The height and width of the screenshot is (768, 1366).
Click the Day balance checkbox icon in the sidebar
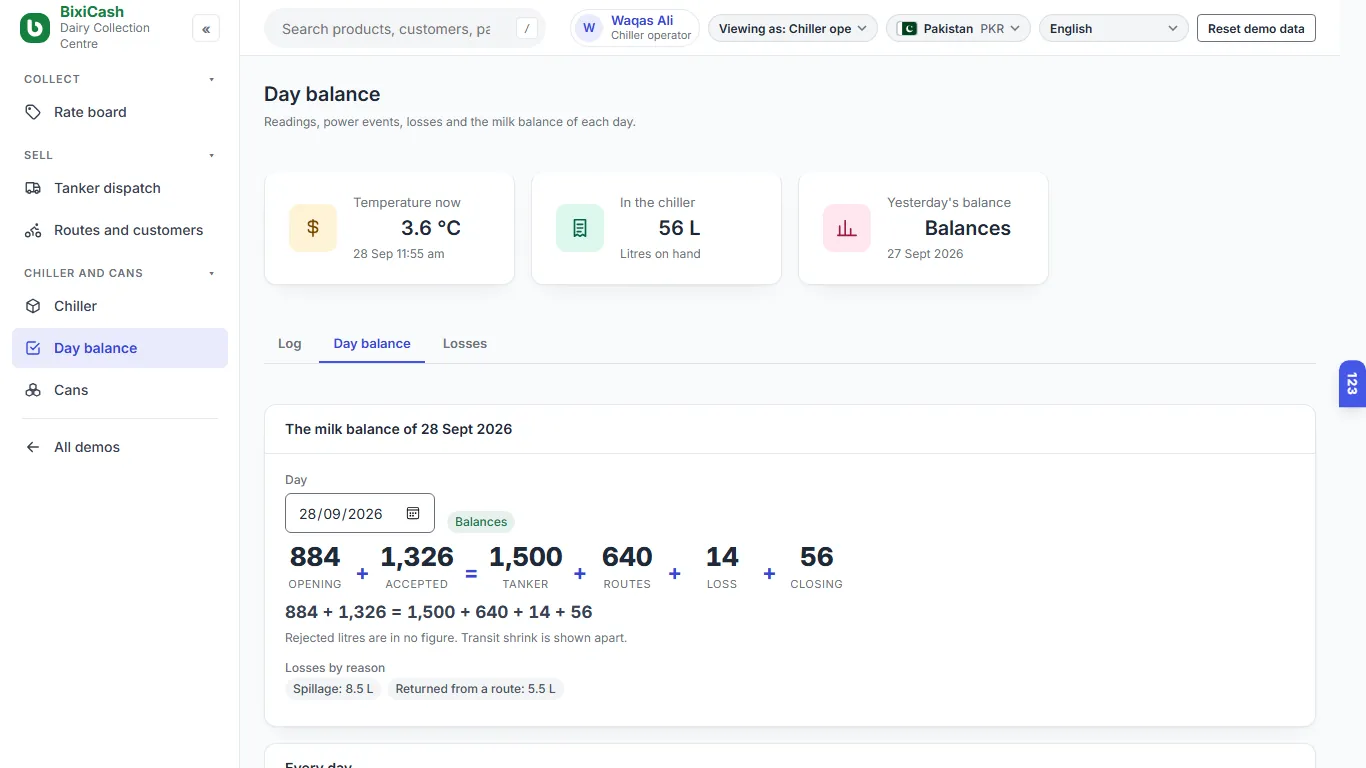[x=33, y=348]
